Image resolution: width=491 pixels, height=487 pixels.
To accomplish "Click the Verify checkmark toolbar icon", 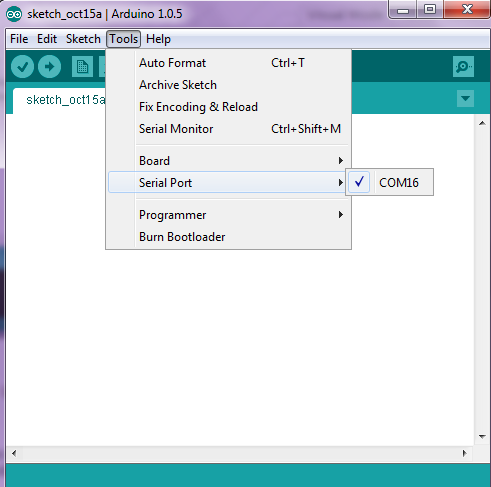I will [22, 67].
